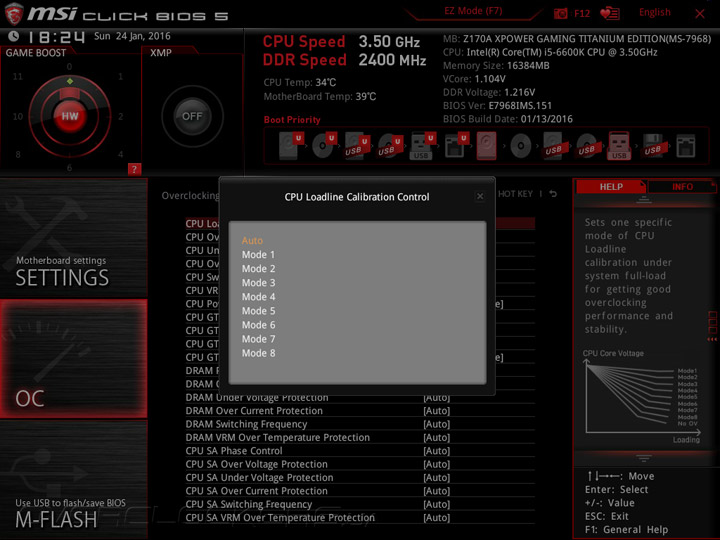Image resolution: width=720 pixels, height=540 pixels.
Task: Open the HOT KEY list
Action: coord(515,194)
